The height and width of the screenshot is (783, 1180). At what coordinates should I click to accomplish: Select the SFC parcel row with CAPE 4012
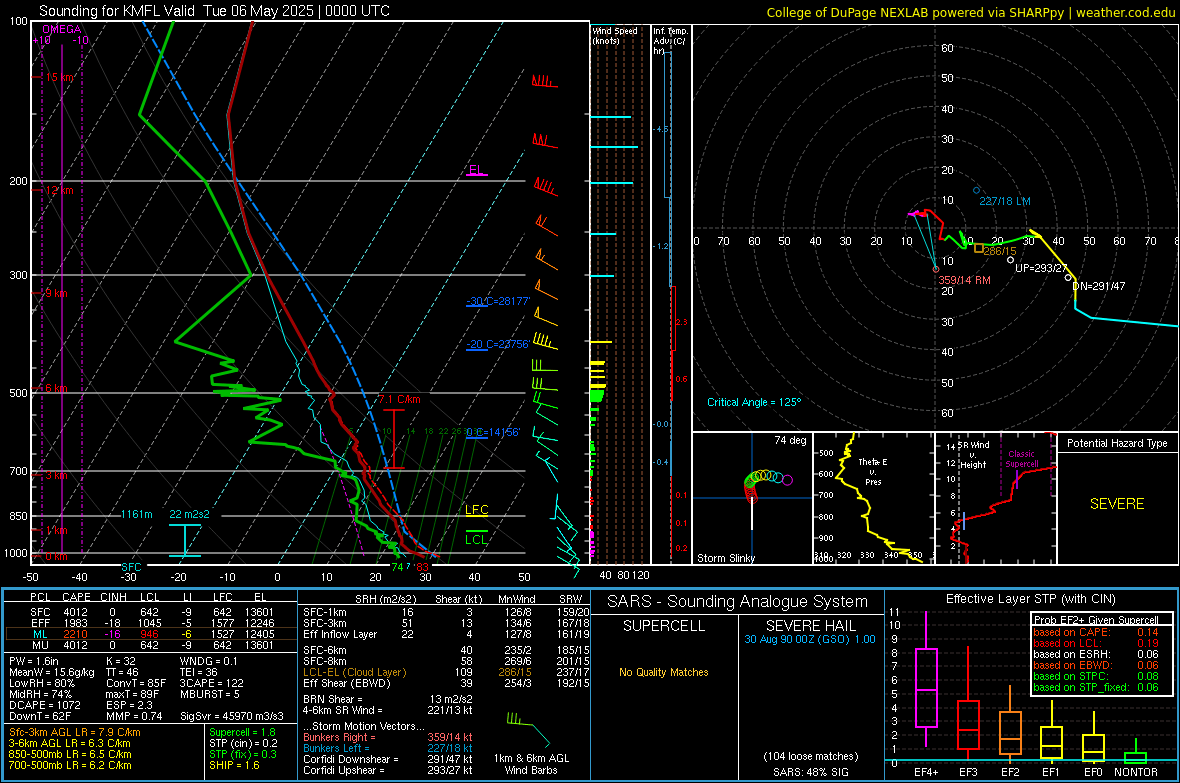pos(151,612)
